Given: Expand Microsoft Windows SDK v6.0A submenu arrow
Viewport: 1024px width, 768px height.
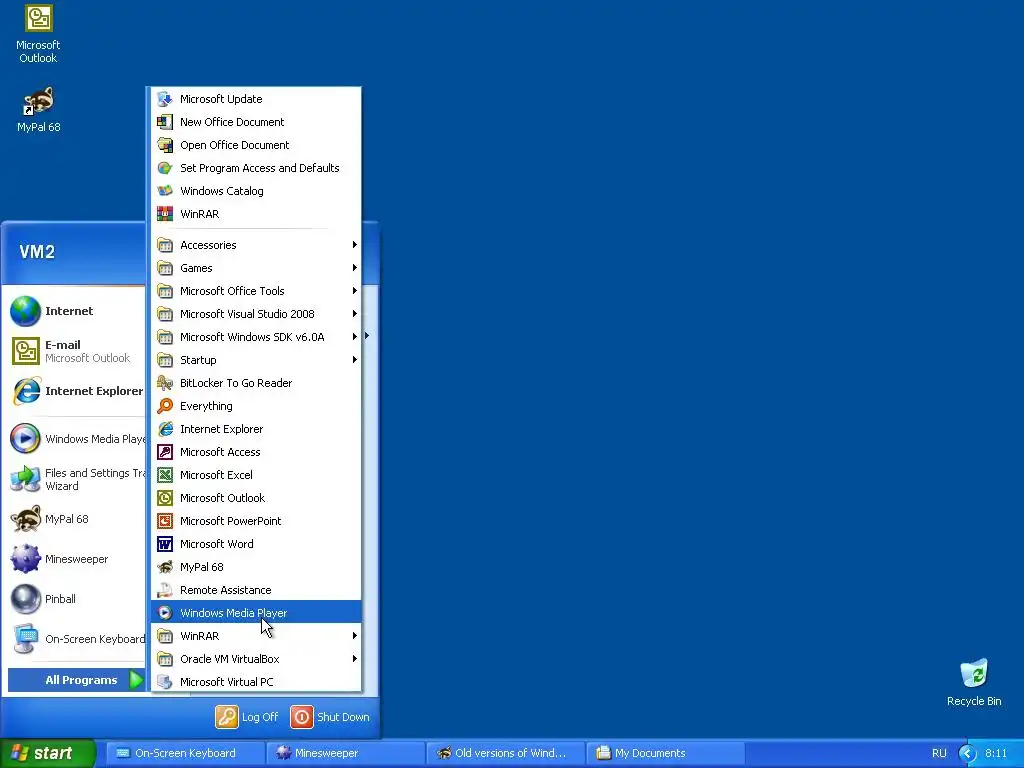Looking at the screenshot, I should click(x=355, y=336).
